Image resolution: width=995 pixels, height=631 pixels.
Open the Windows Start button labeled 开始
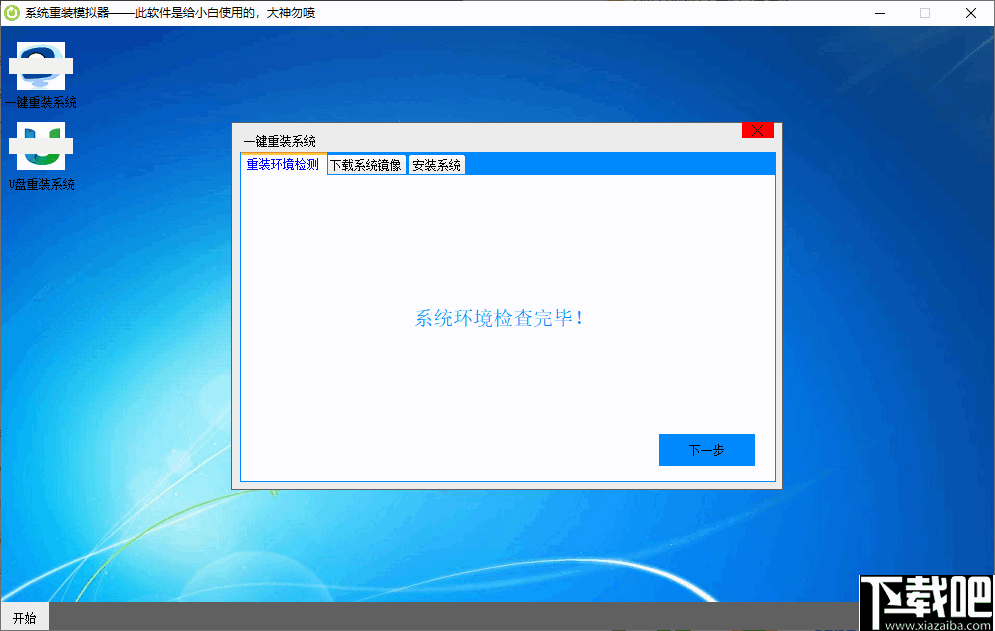click(x=23, y=617)
